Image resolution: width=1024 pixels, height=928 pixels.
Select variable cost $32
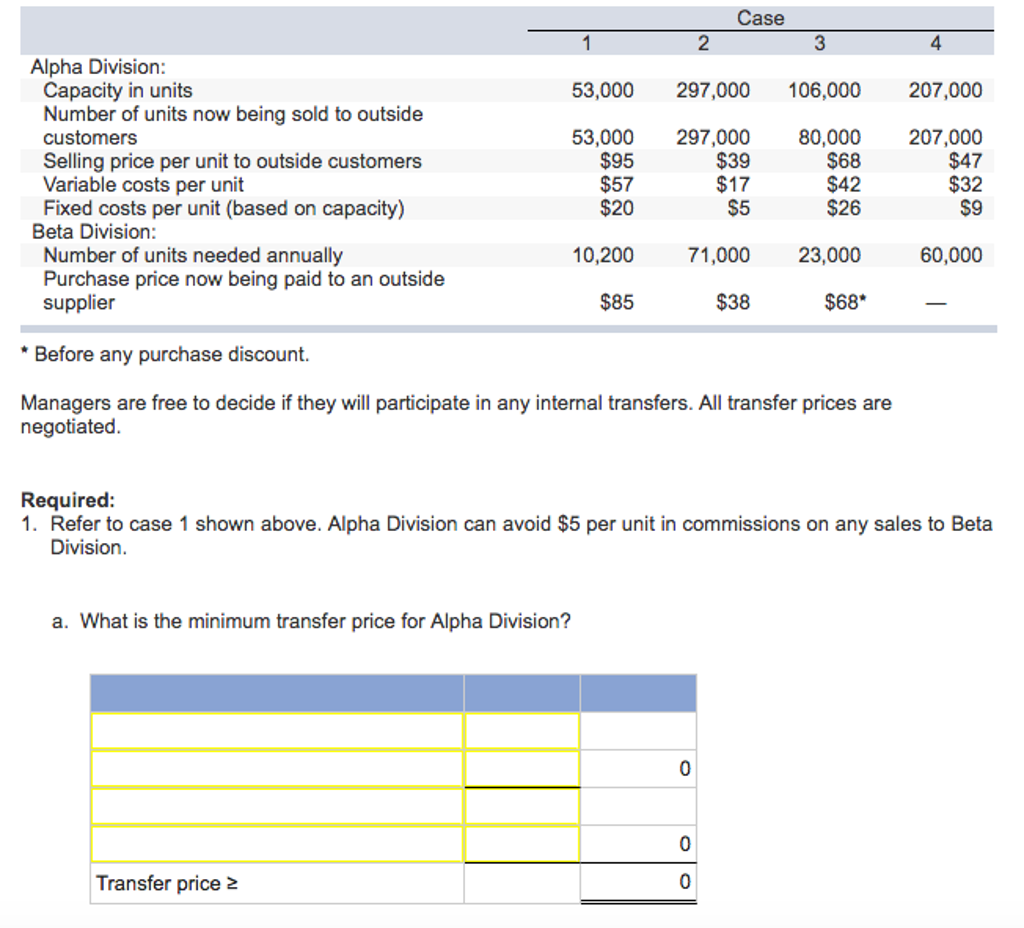pos(965,185)
